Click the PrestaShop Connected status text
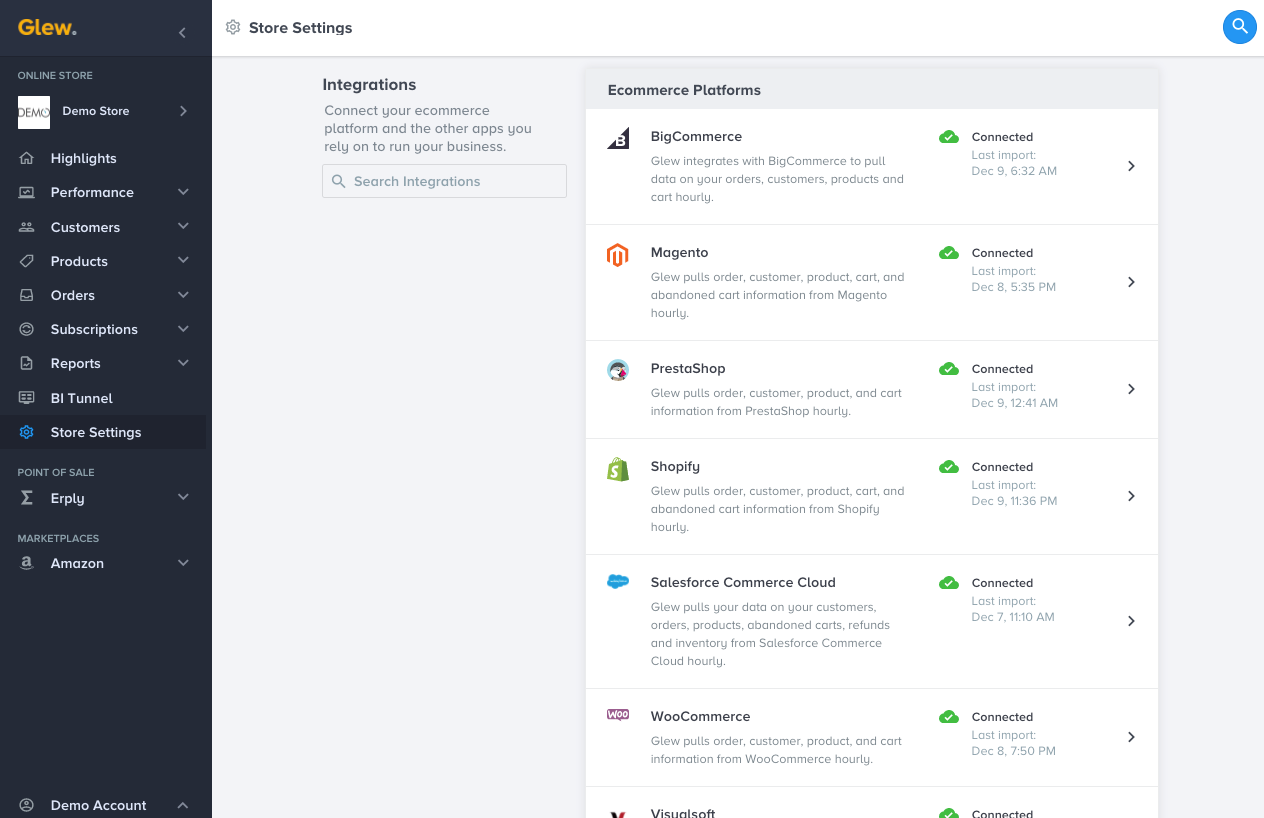 click(1002, 369)
